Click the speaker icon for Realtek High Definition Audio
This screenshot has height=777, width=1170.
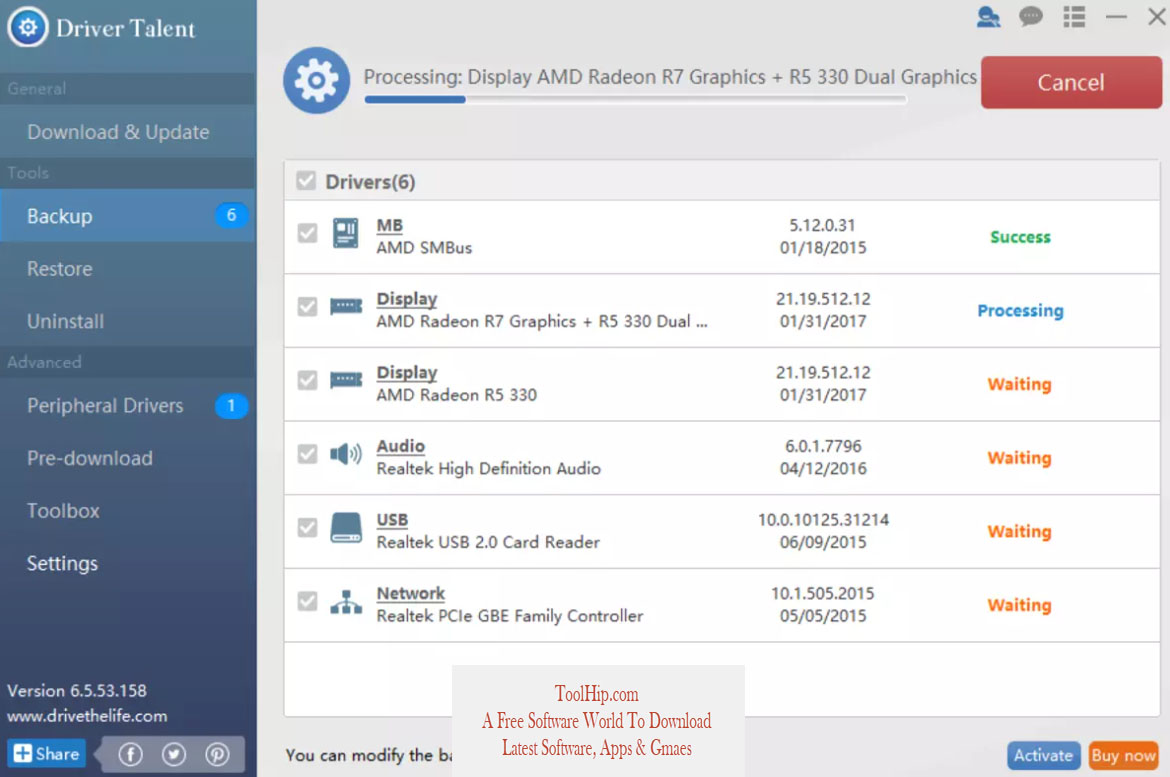pyautogui.click(x=345, y=453)
